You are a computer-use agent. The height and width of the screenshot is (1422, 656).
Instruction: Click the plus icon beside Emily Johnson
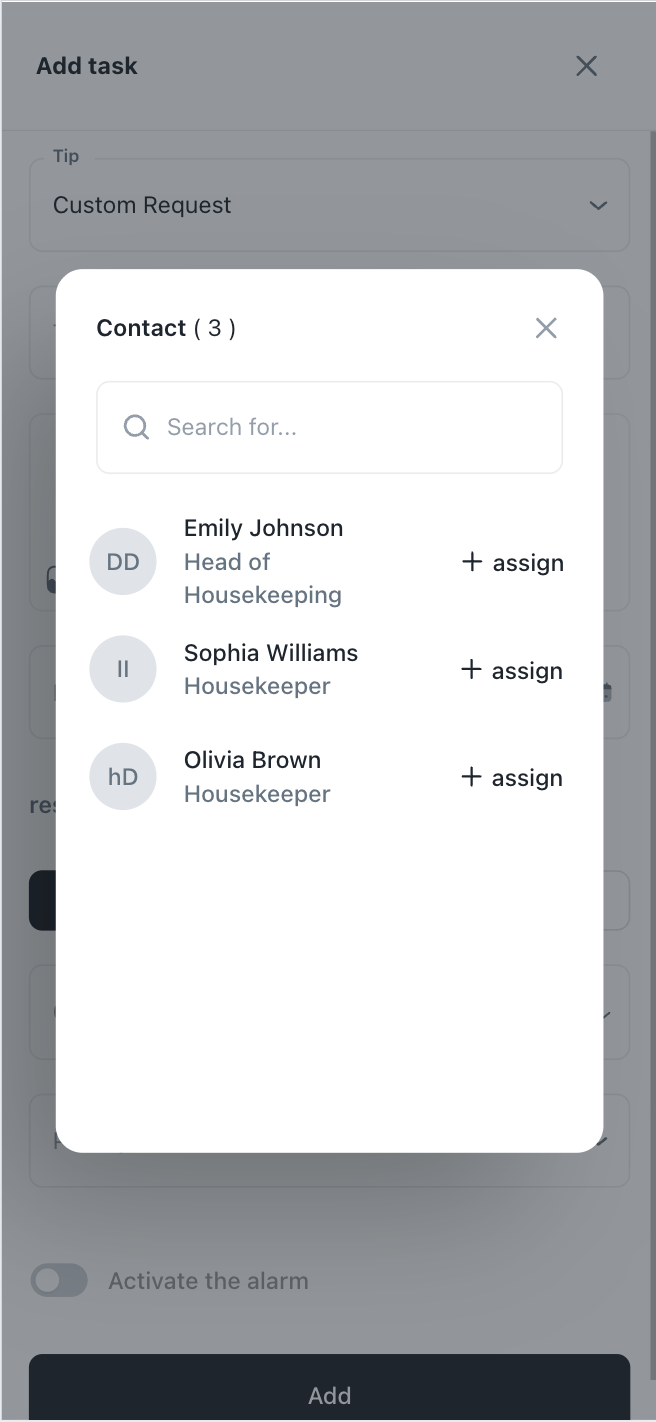(470, 561)
